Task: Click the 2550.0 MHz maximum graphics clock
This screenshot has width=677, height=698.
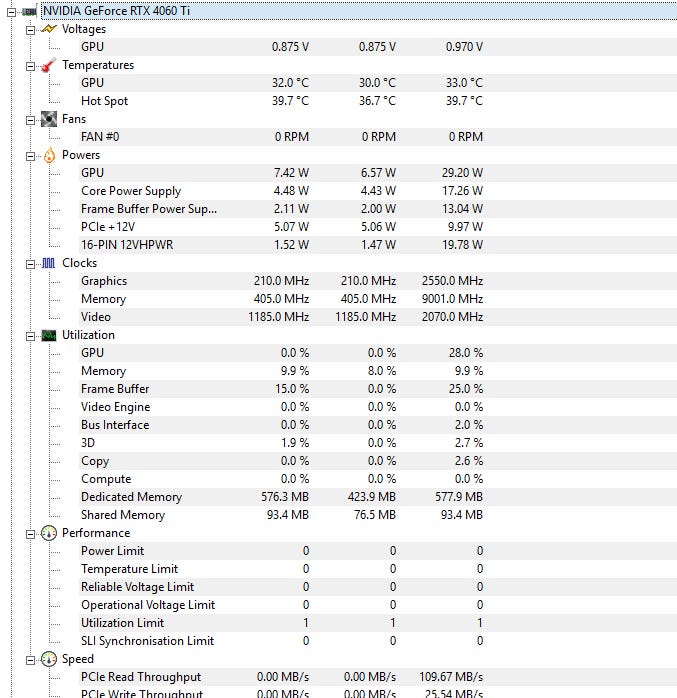Action: coord(452,281)
